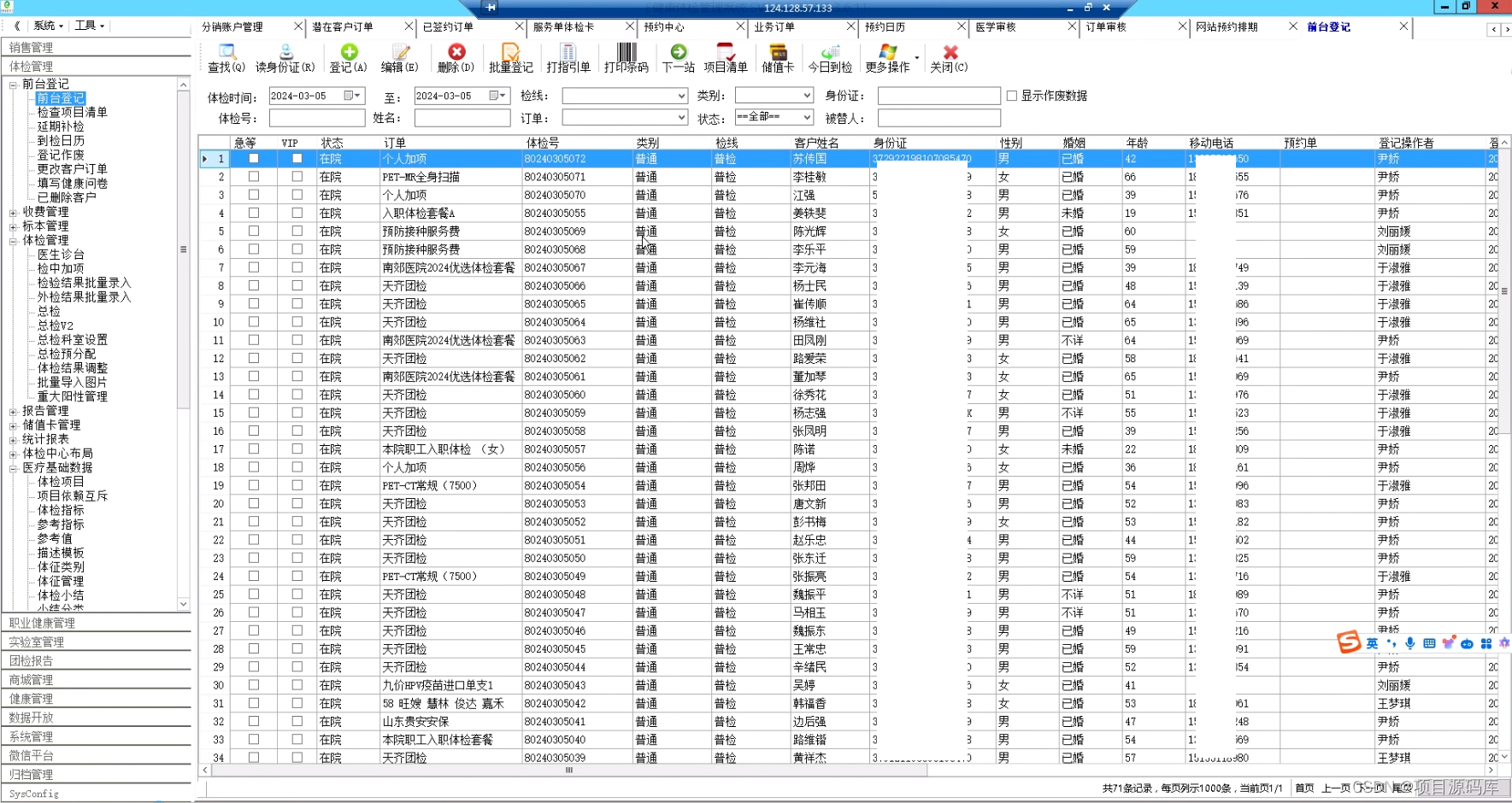Switch to the 网站预约排期 tab
This screenshot has height=803, width=1512.
[1227, 26]
